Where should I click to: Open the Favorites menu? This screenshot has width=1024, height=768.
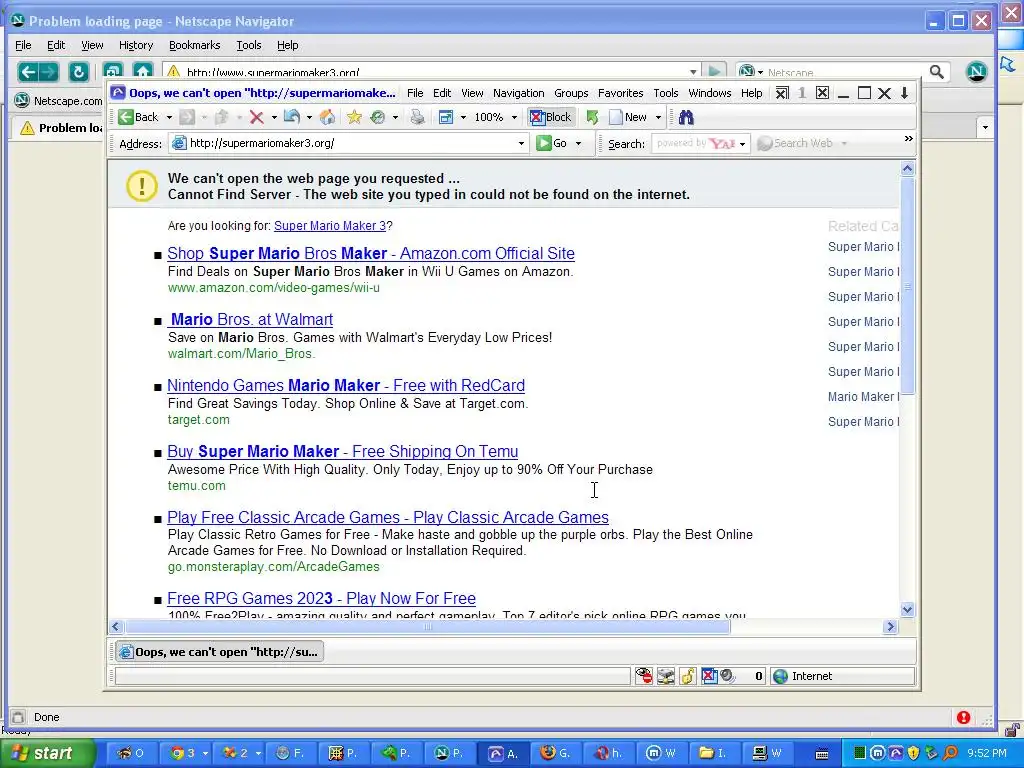pyautogui.click(x=620, y=93)
